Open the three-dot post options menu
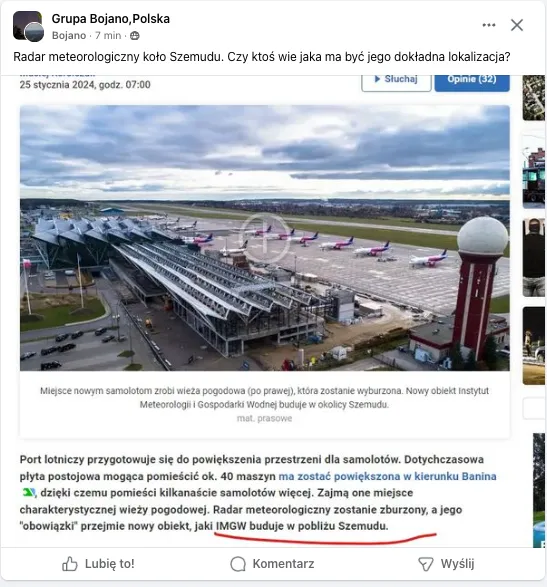Screen dimensions: 547x587 [x=489, y=25]
